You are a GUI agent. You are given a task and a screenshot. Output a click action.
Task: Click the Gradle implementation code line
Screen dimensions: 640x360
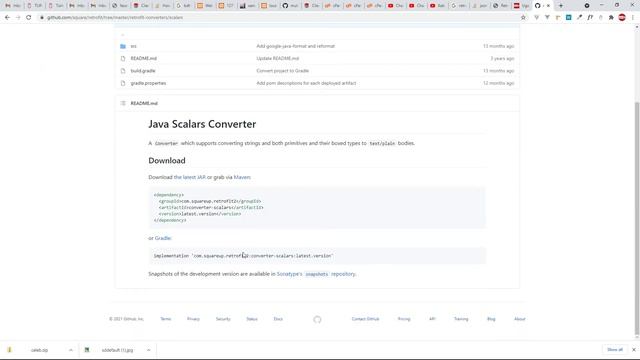point(243,256)
